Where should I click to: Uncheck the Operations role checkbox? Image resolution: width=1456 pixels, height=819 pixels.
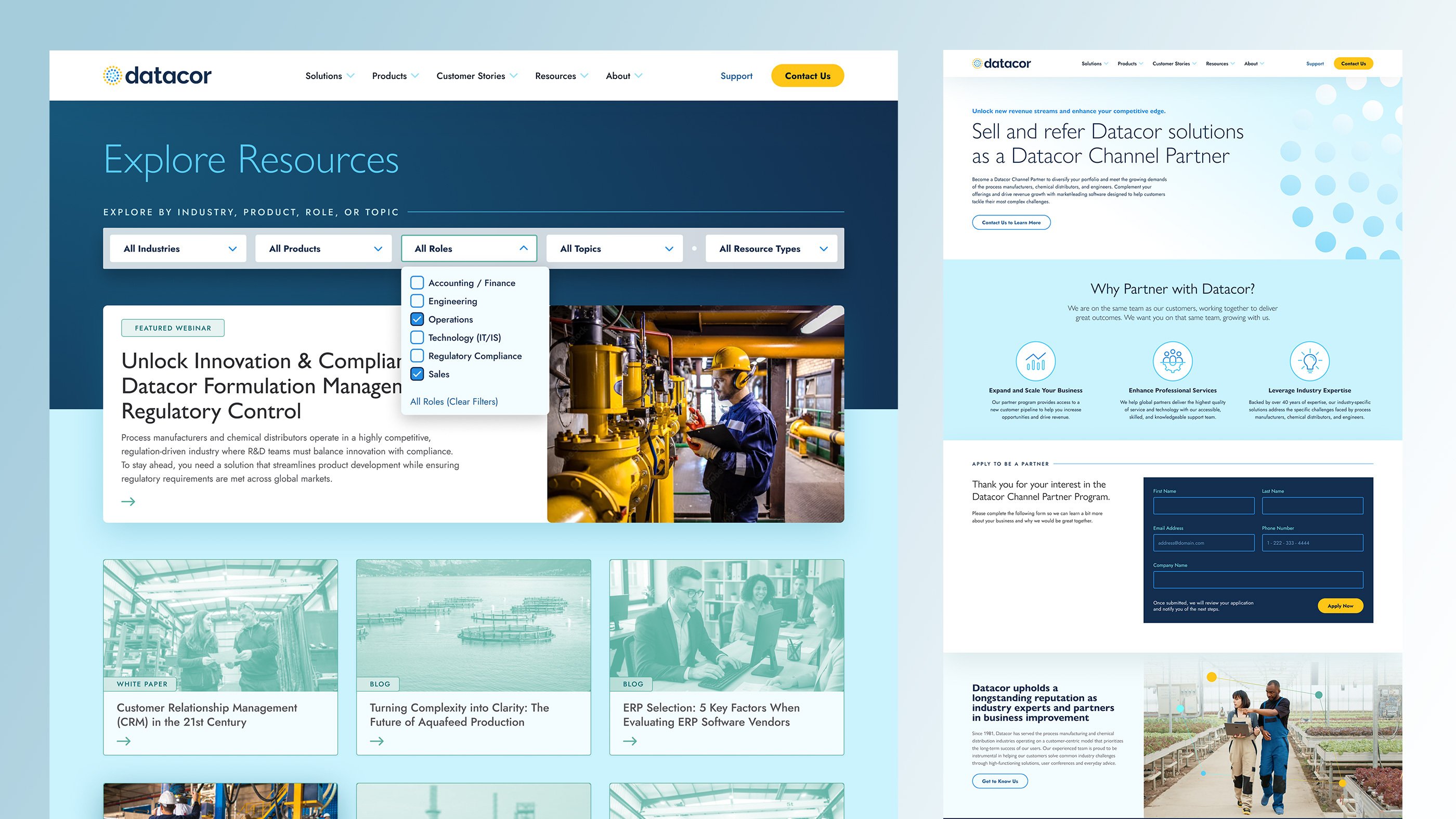[x=417, y=319]
